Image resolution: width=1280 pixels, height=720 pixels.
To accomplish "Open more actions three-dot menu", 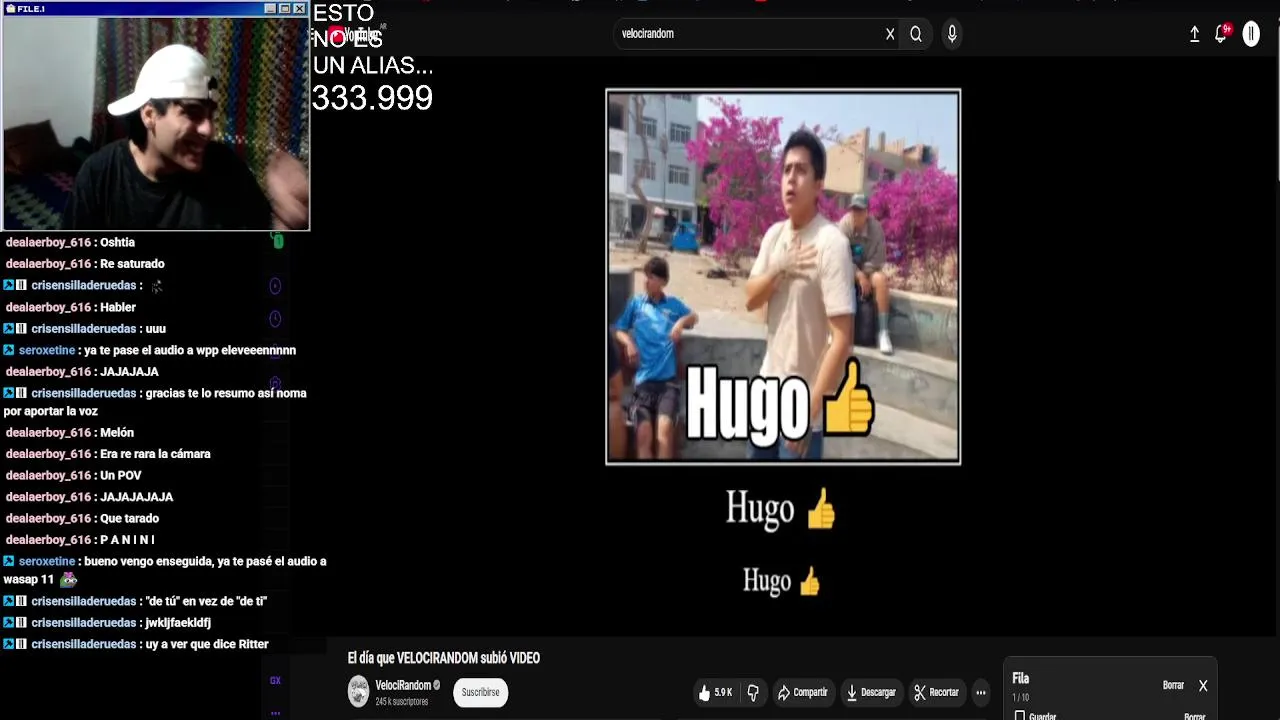I will pos(981,692).
